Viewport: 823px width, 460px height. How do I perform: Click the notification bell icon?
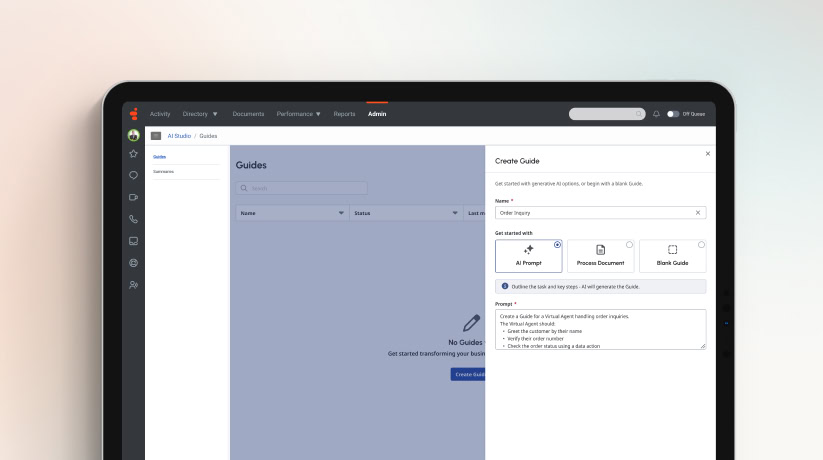tap(656, 114)
